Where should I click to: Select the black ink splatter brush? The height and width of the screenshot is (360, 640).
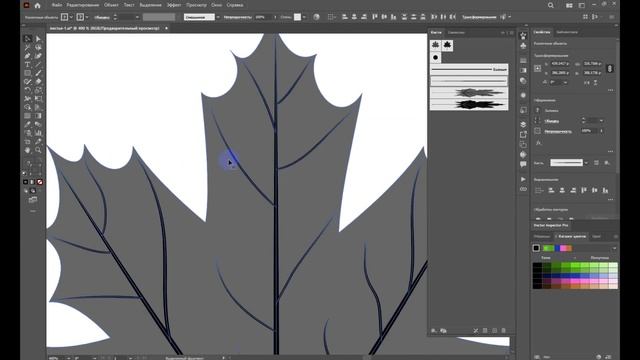(469, 104)
